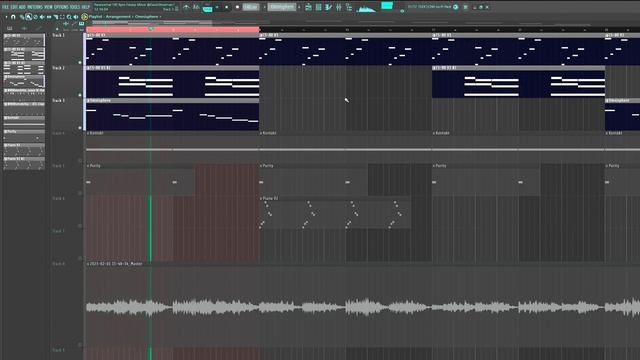Select the Mute tool in playlist toolbar
Image resolution: width=640 pixels, height=360 pixels.
(x=42, y=17)
